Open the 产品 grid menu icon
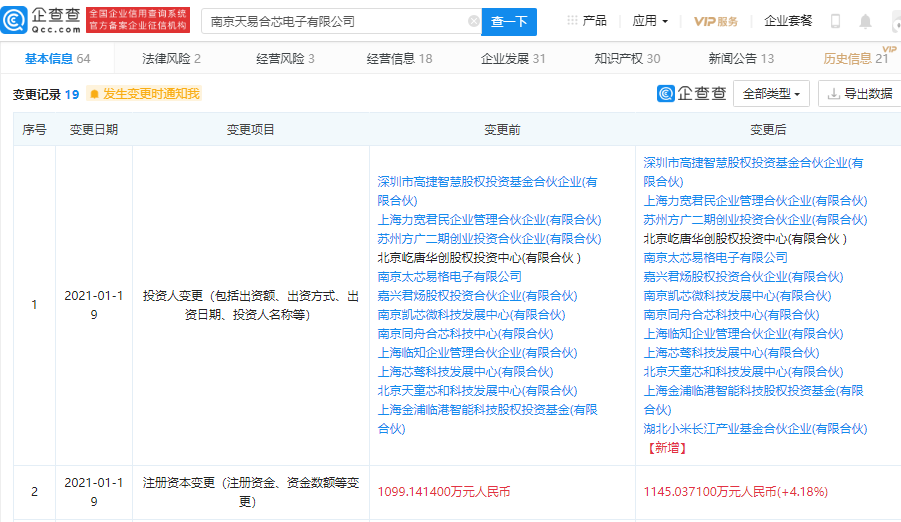The width and height of the screenshot is (901, 522). [572, 21]
